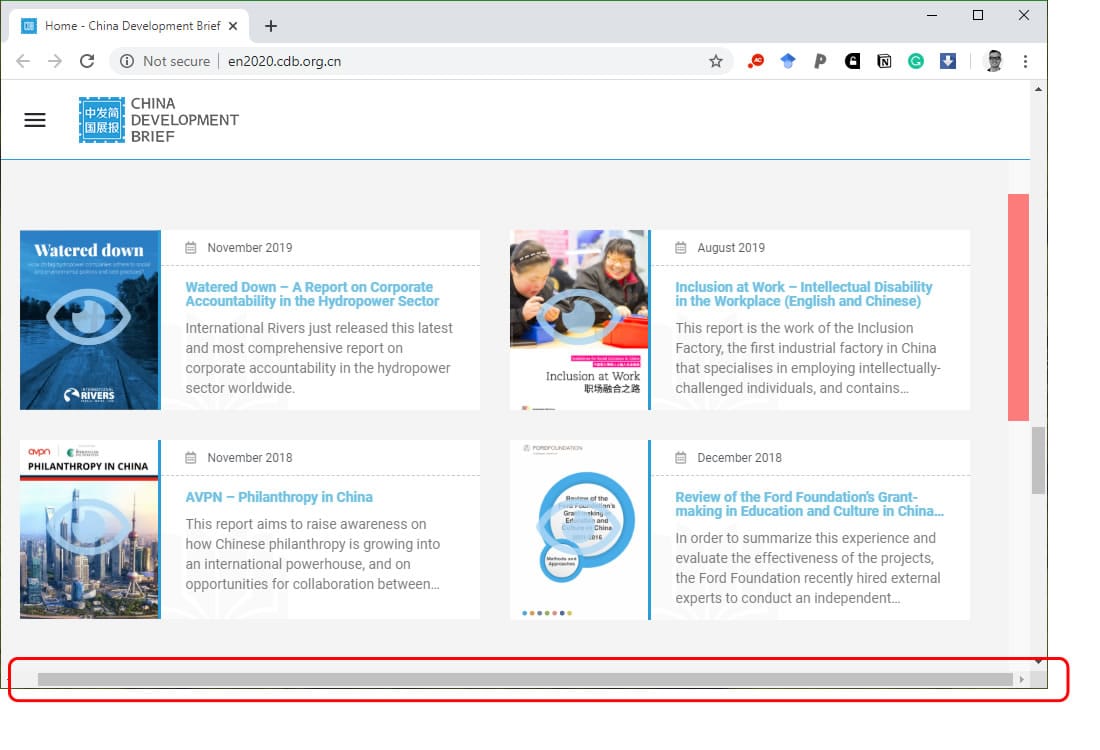Open the hamburger navigation menu
Image resolution: width=1100 pixels, height=750 pixels.
35,120
